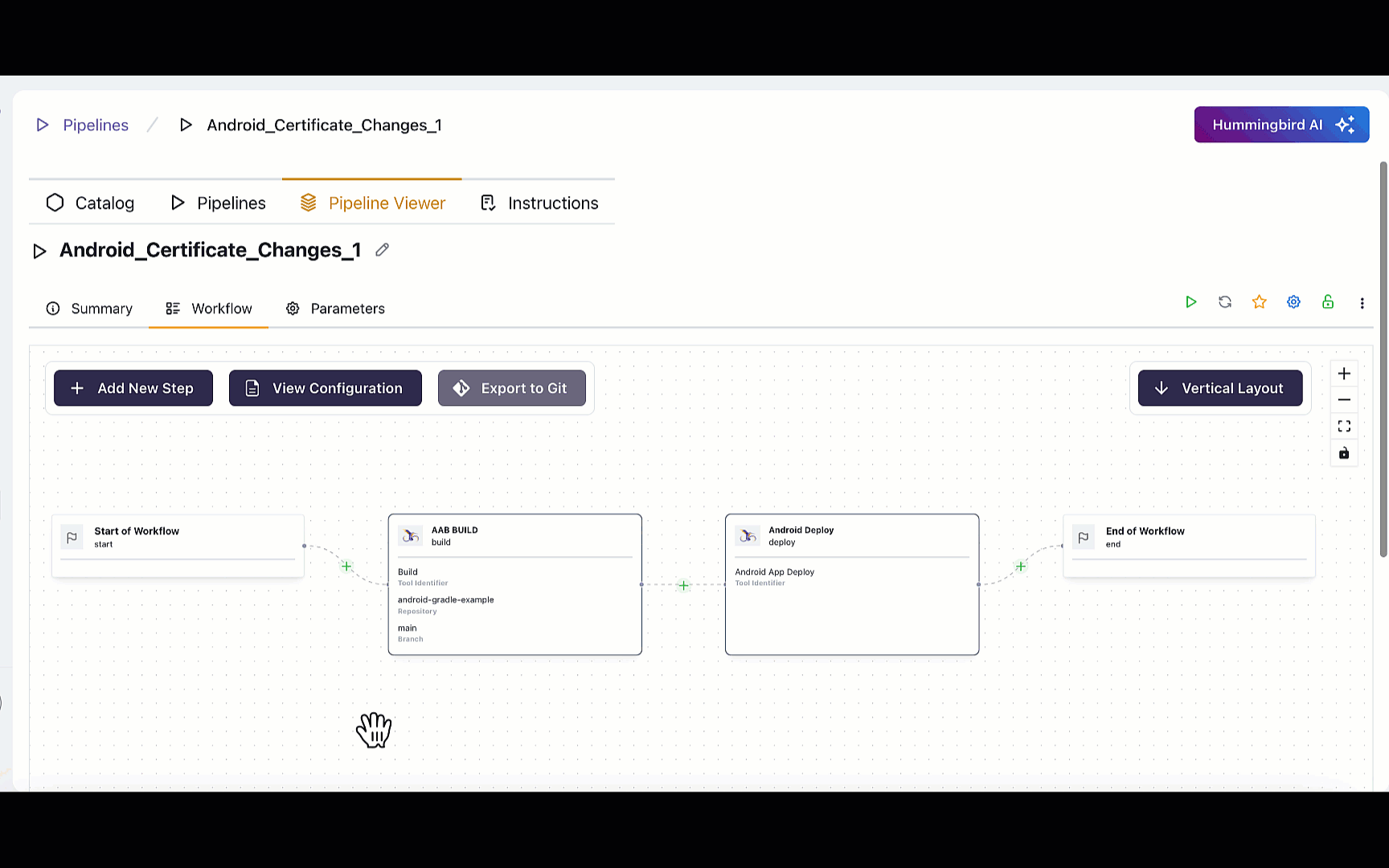The image size is (1389, 868).
Task: Mark pipeline as favorite with star icon
Action: coord(1259,302)
